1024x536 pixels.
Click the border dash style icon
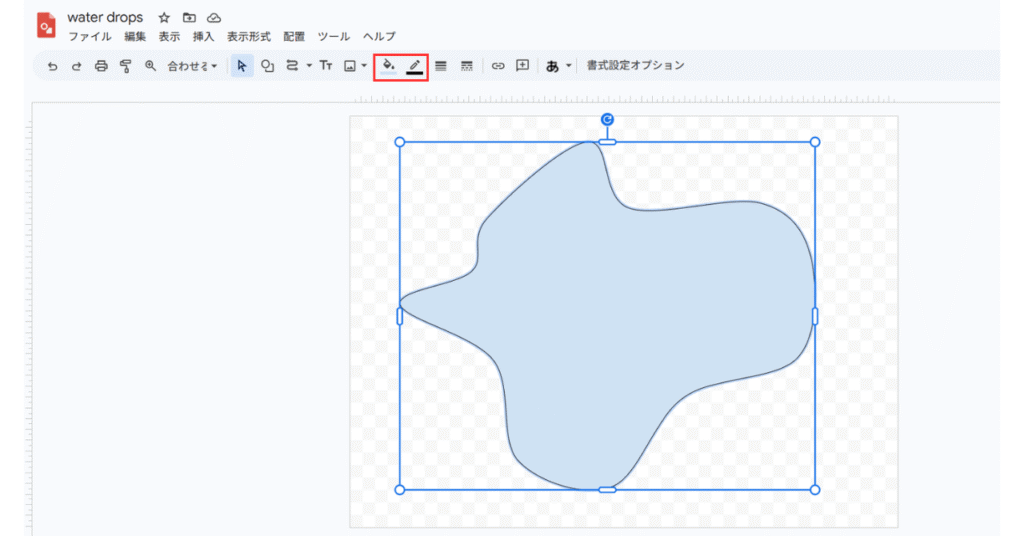tap(466, 66)
